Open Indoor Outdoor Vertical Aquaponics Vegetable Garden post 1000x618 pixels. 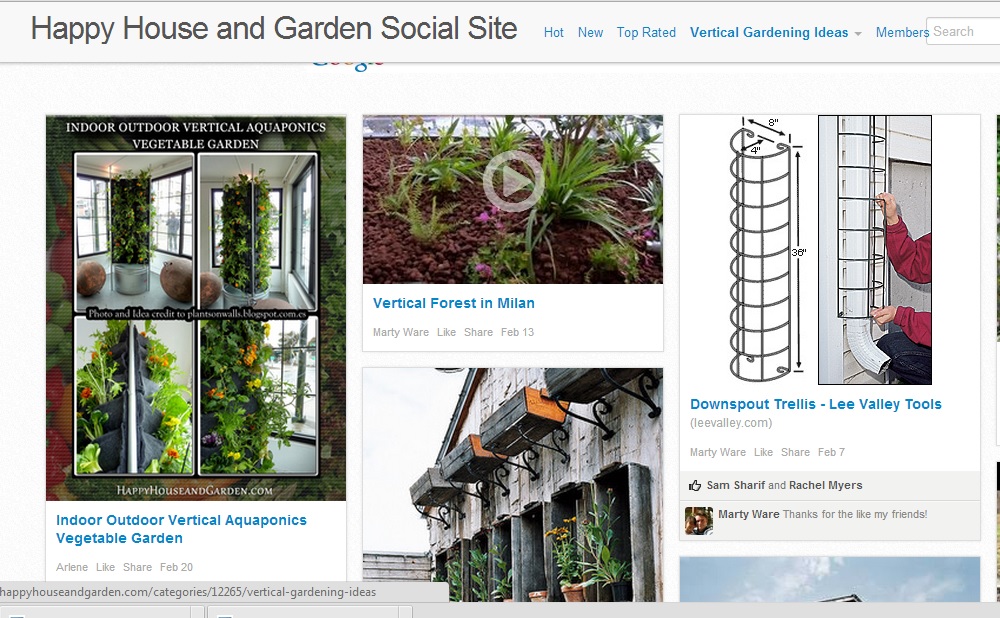[x=181, y=529]
